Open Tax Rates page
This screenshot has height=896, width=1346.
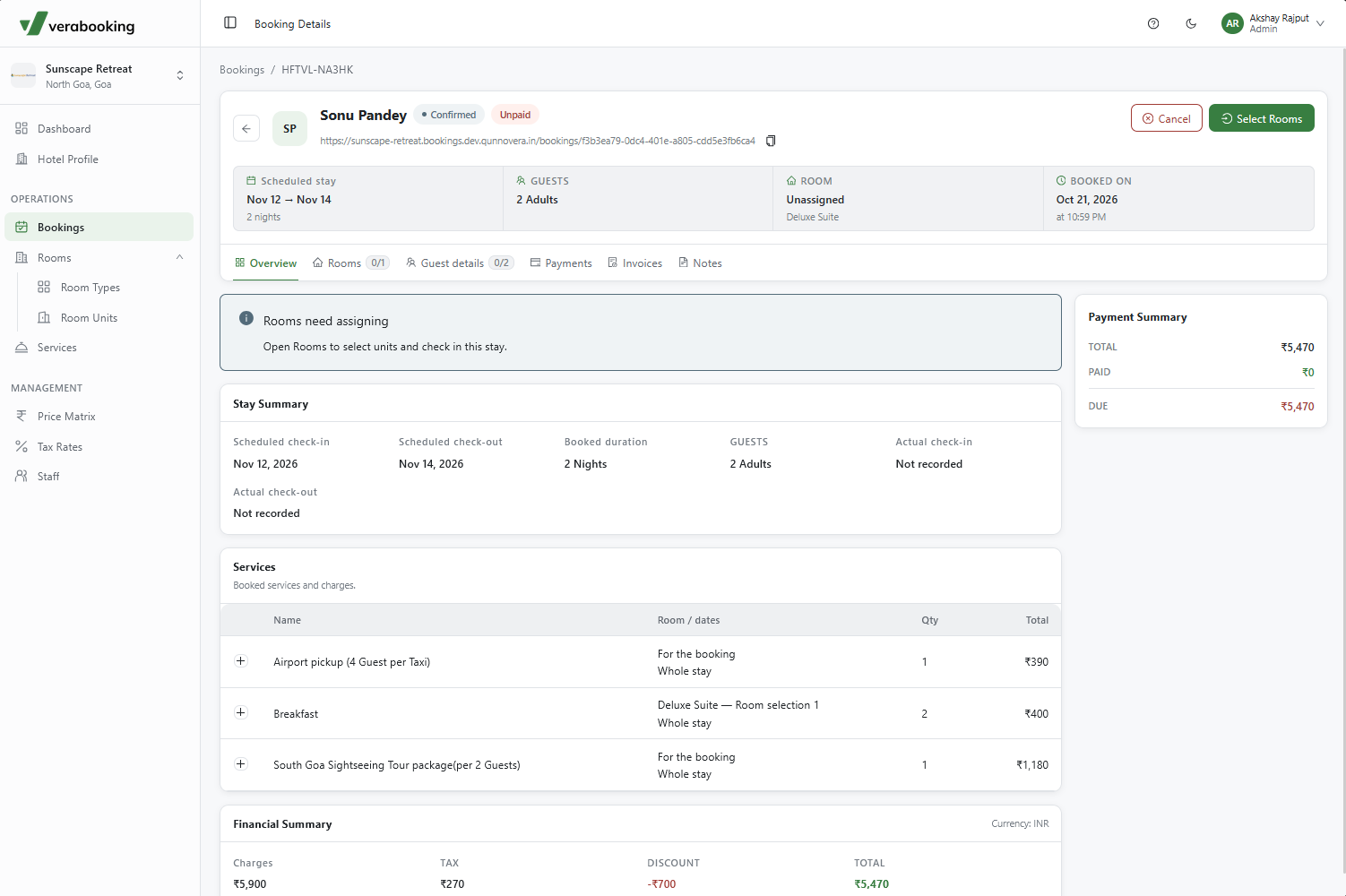[x=99, y=447]
